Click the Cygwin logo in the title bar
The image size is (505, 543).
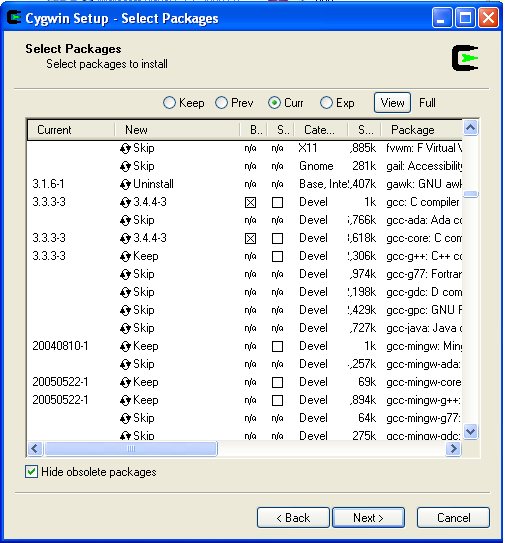click(14, 17)
